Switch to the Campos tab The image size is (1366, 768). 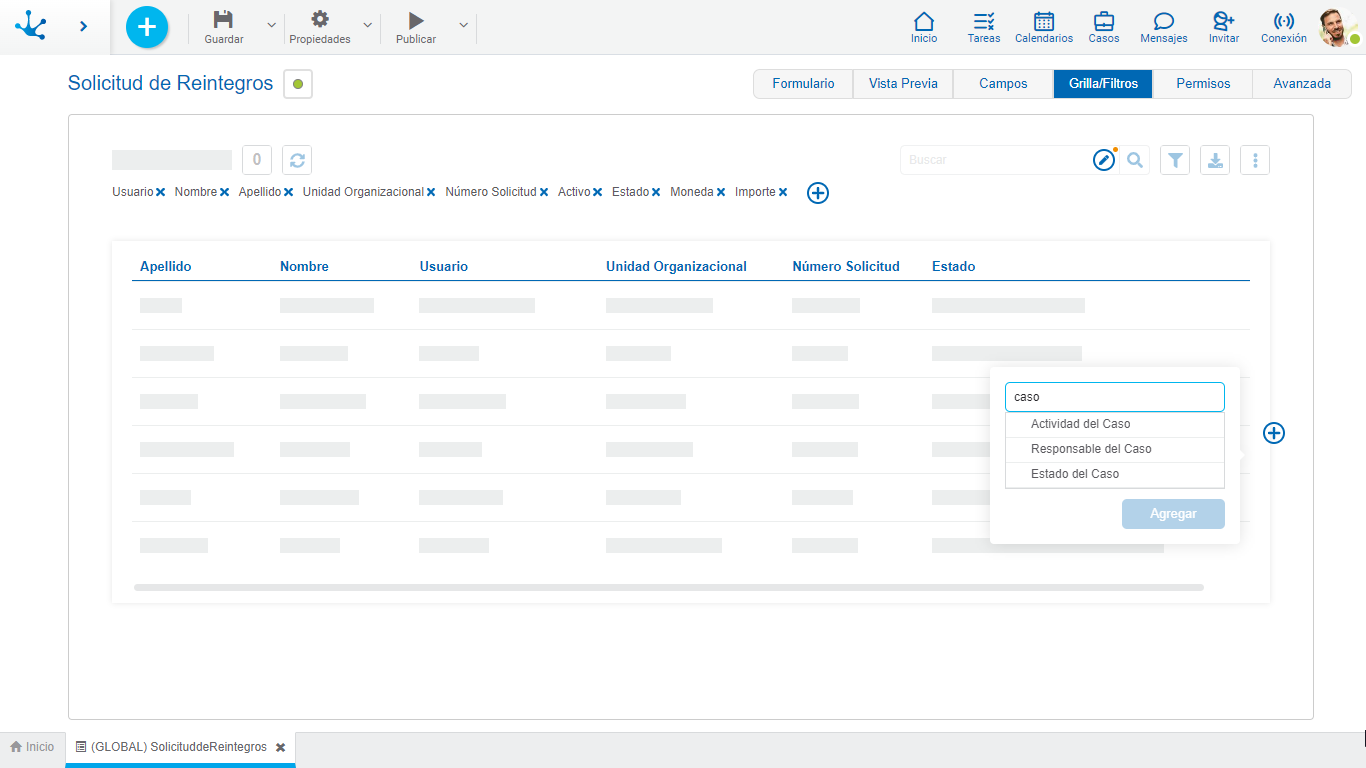(1003, 84)
